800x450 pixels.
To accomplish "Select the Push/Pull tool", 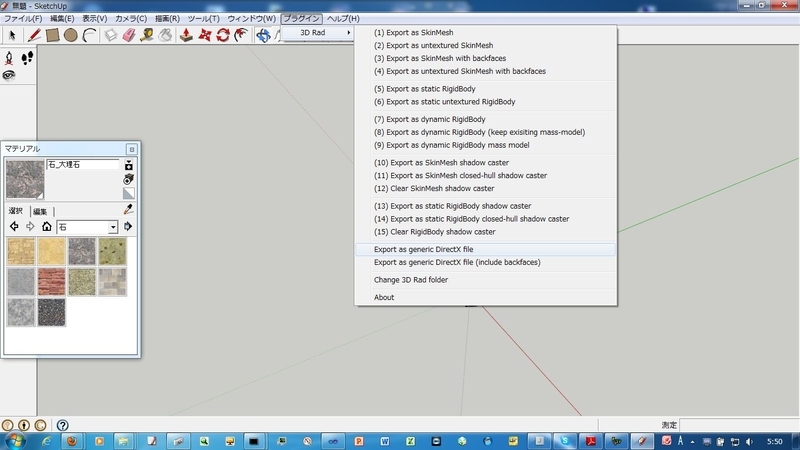I will pos(186,35).
